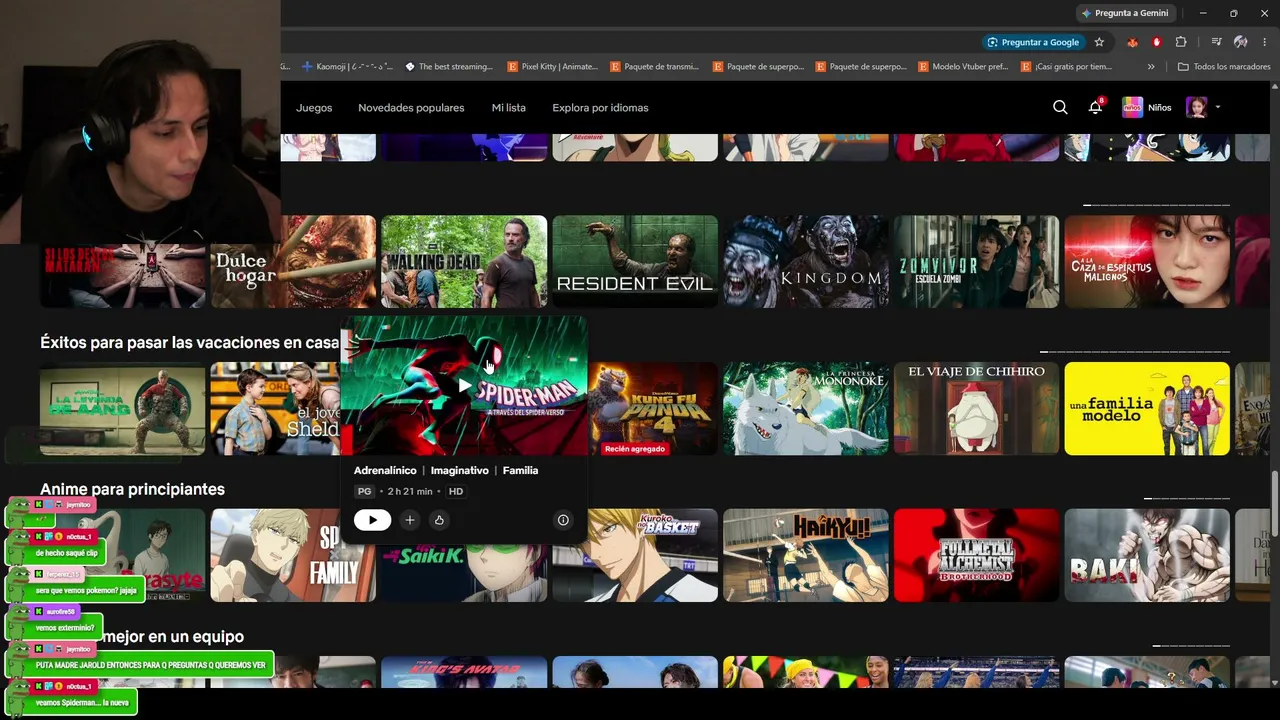
Task: Open the El joven Sheldon thumbnail
Action: [x=276, y=408]
